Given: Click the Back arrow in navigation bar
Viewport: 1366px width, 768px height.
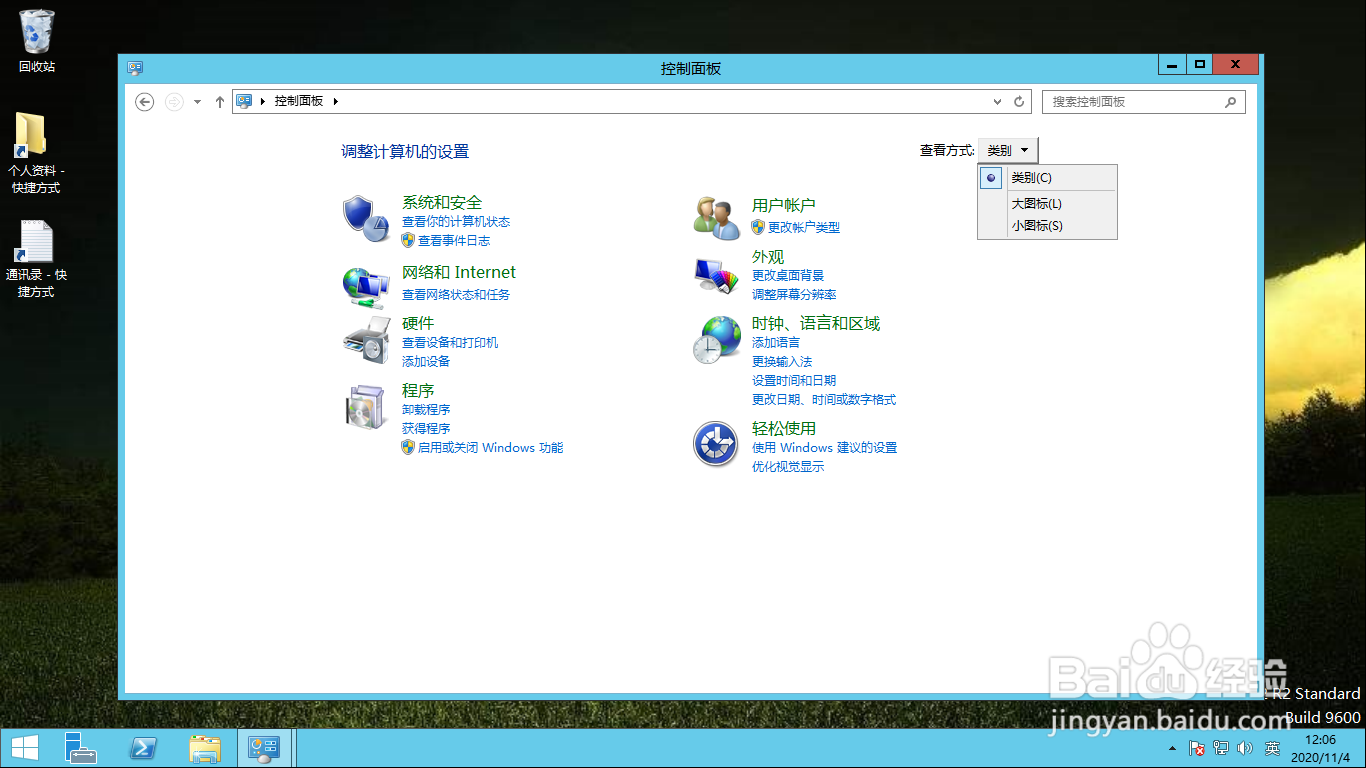Looking at the screenshot, I should [144, 101].
